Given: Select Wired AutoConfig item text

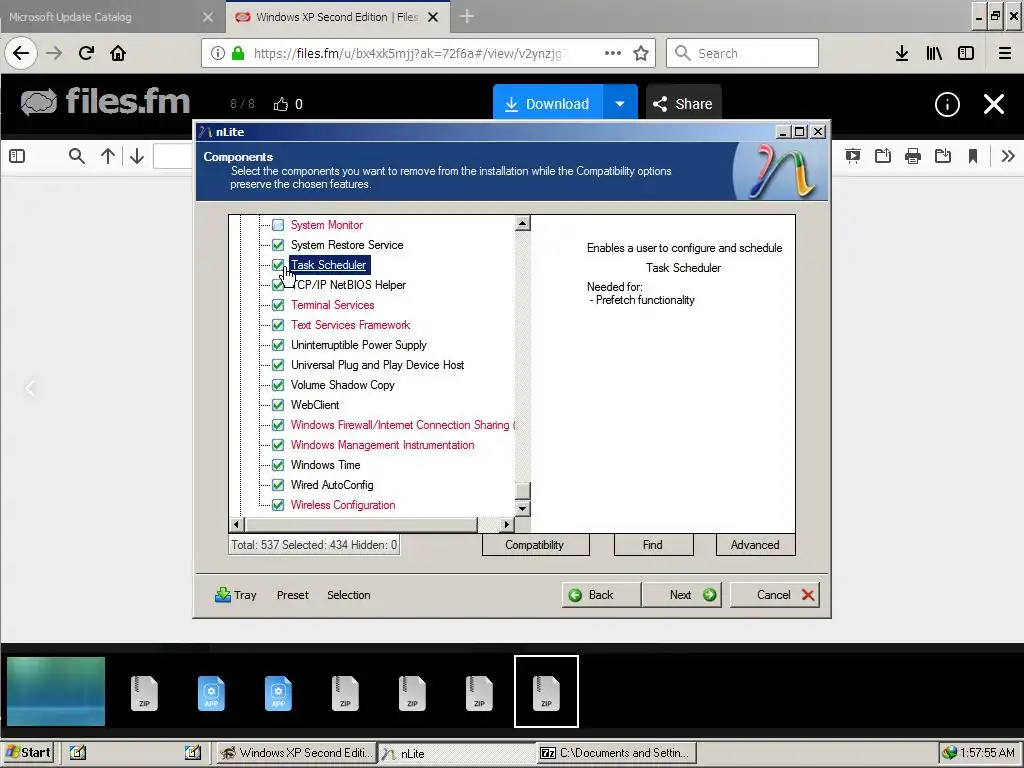Looking at the screenshot, I should tap(332, 485).
